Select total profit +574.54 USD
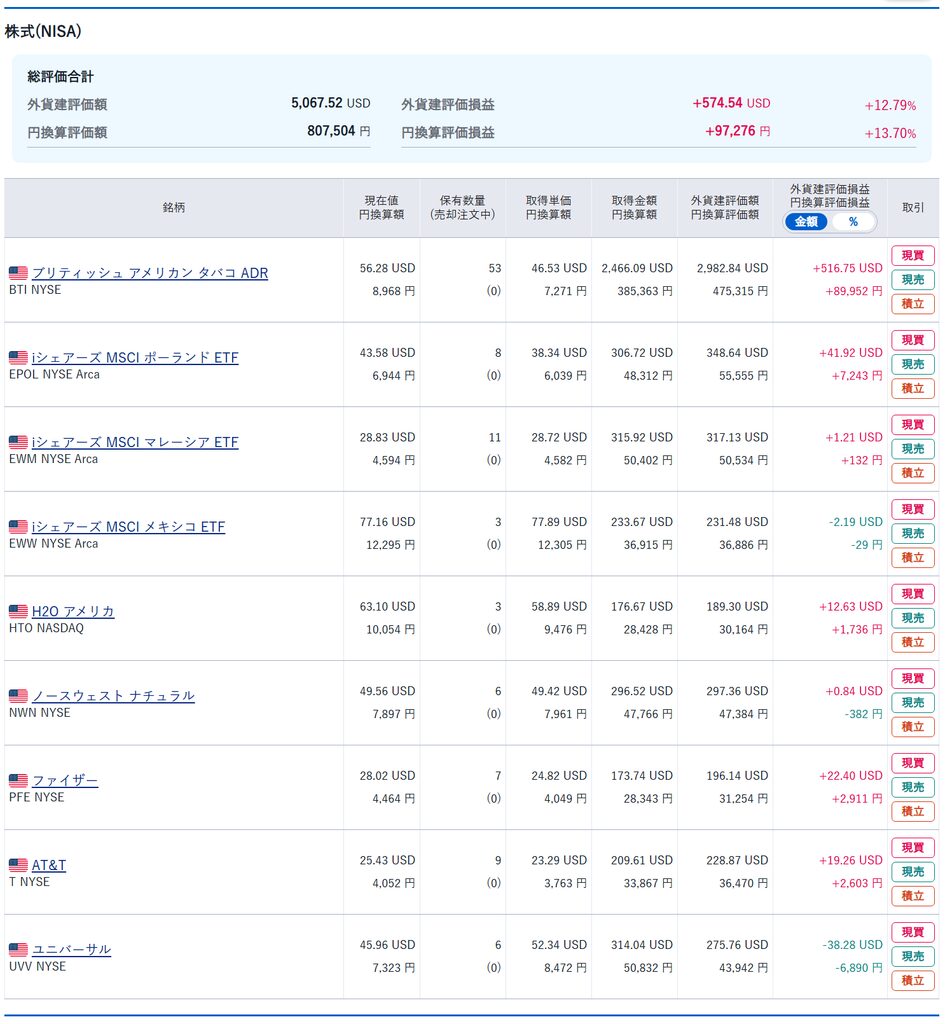950x1024 pixels. pos(731,103)
